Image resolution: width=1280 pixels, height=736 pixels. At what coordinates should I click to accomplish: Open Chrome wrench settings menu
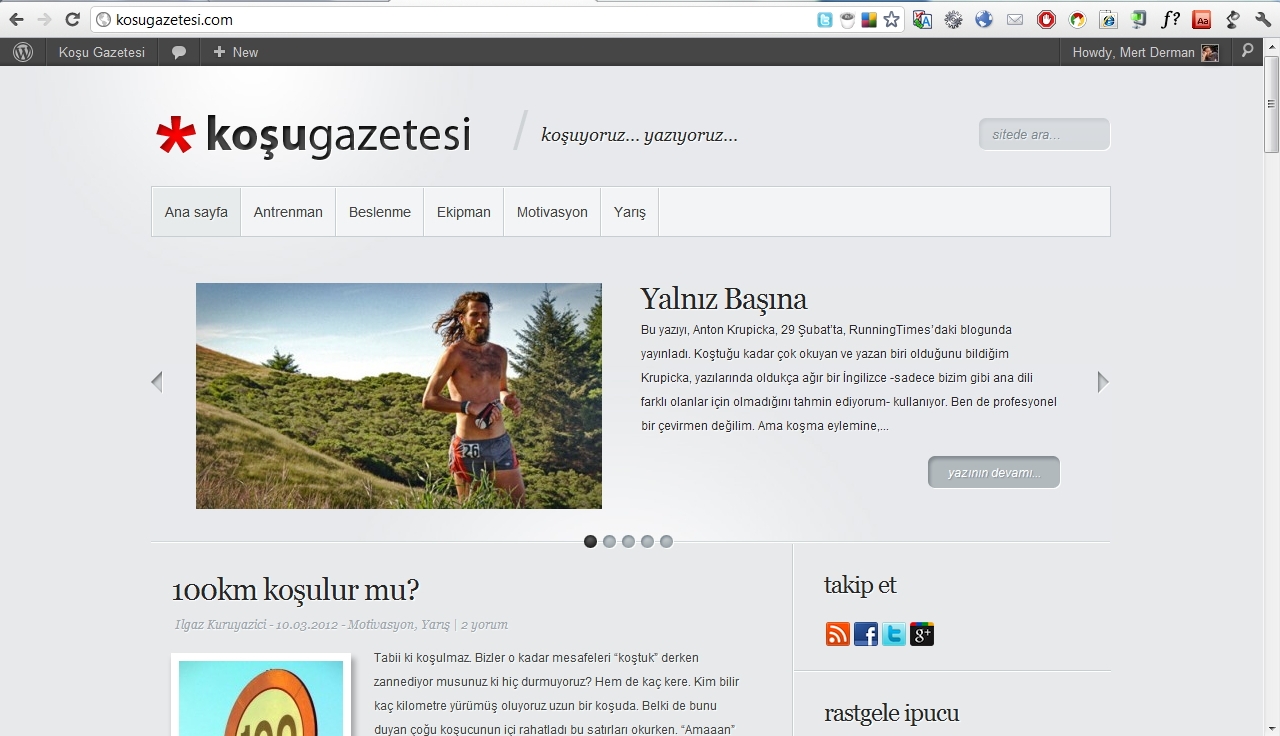coord(1262,19)
